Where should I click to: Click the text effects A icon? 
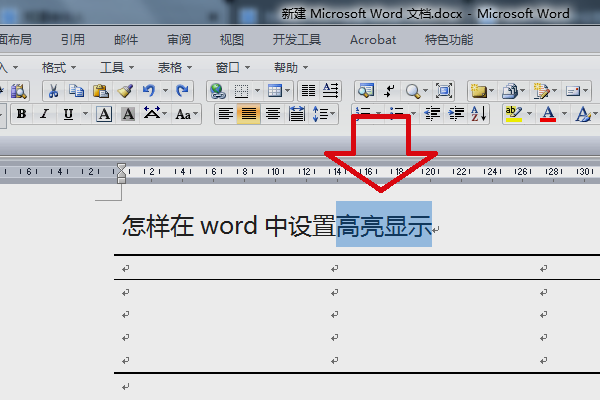pyautogui.click(x=583, y=114)
